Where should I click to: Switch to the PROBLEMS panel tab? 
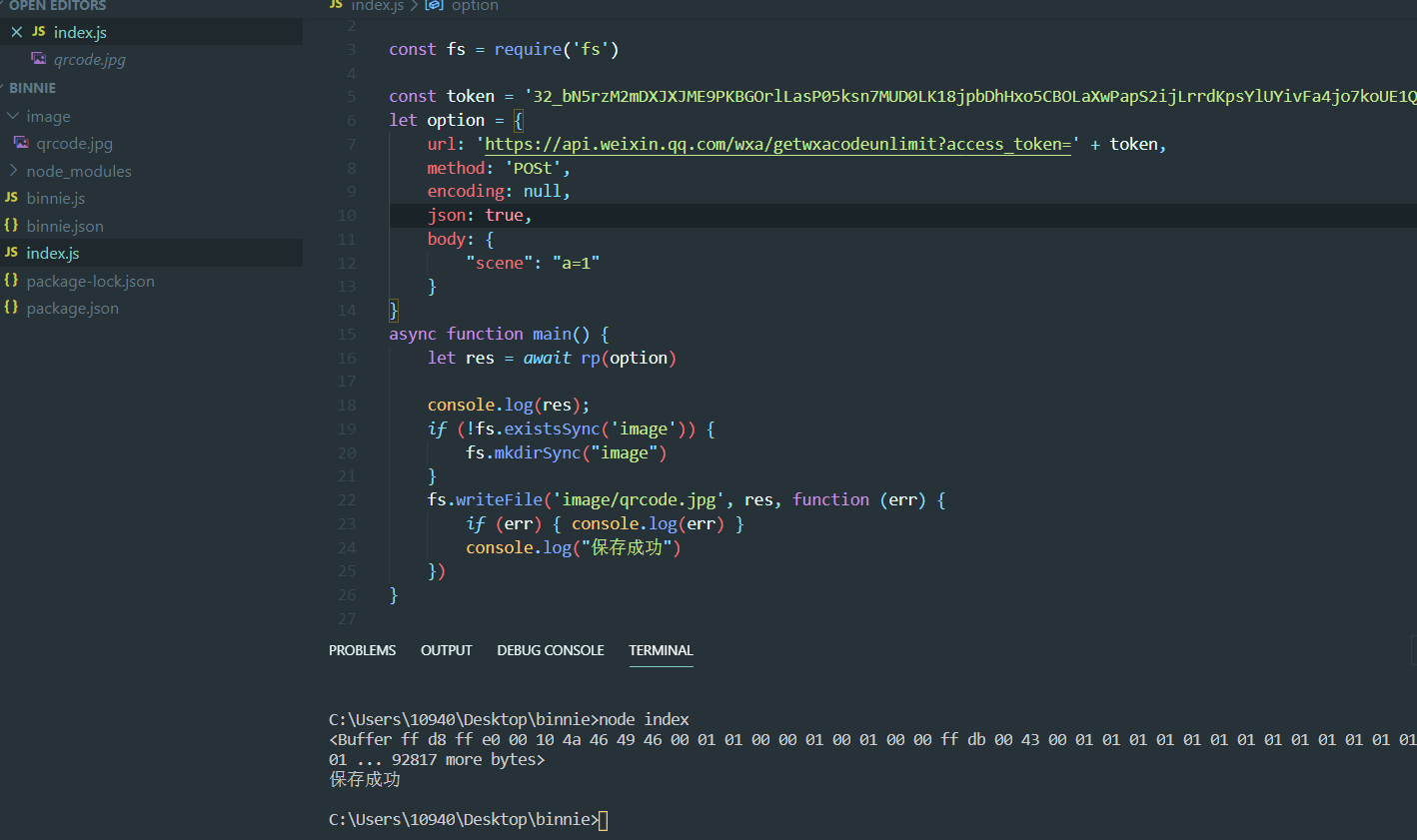363,650
